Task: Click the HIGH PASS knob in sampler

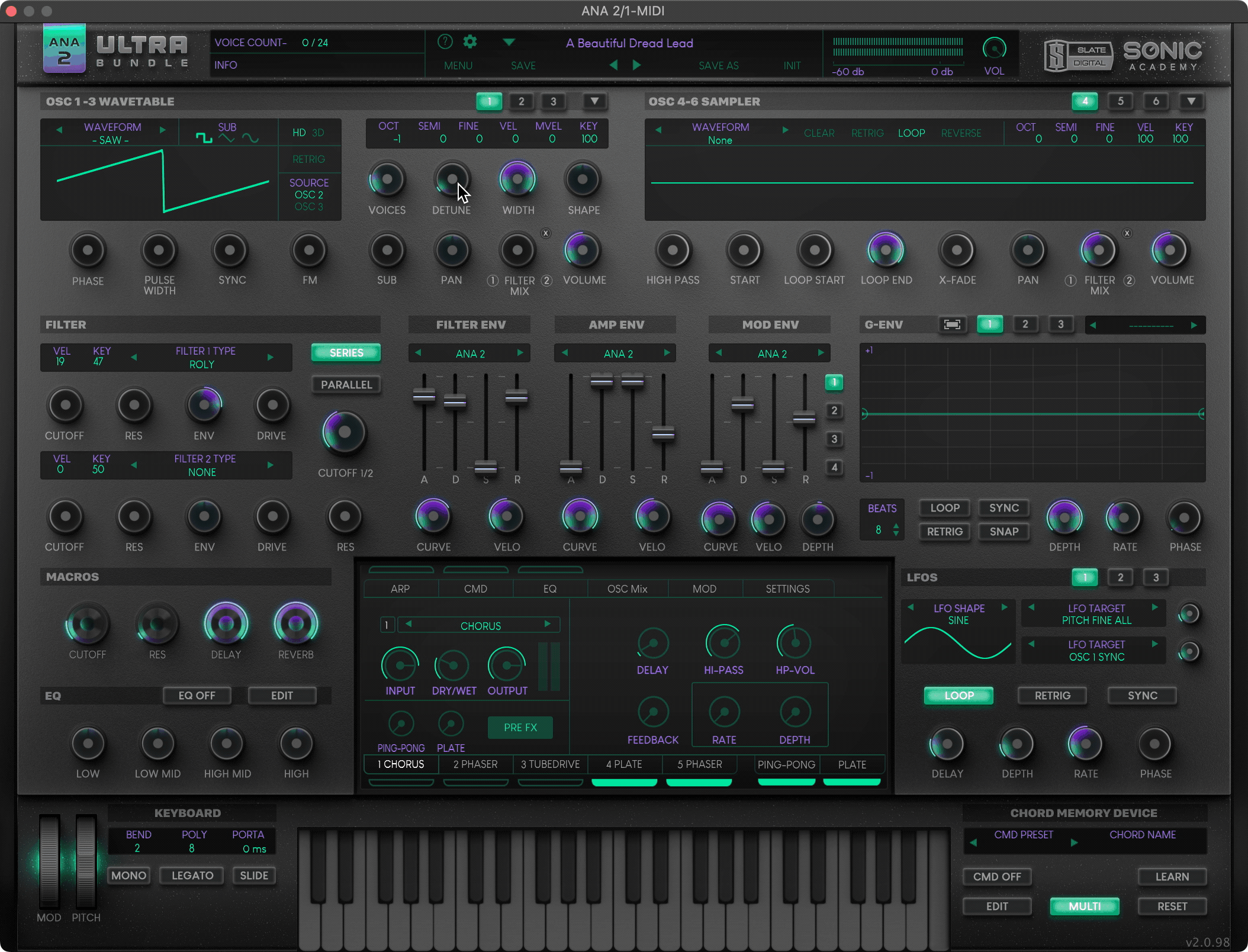Action: tap(673, 250)
